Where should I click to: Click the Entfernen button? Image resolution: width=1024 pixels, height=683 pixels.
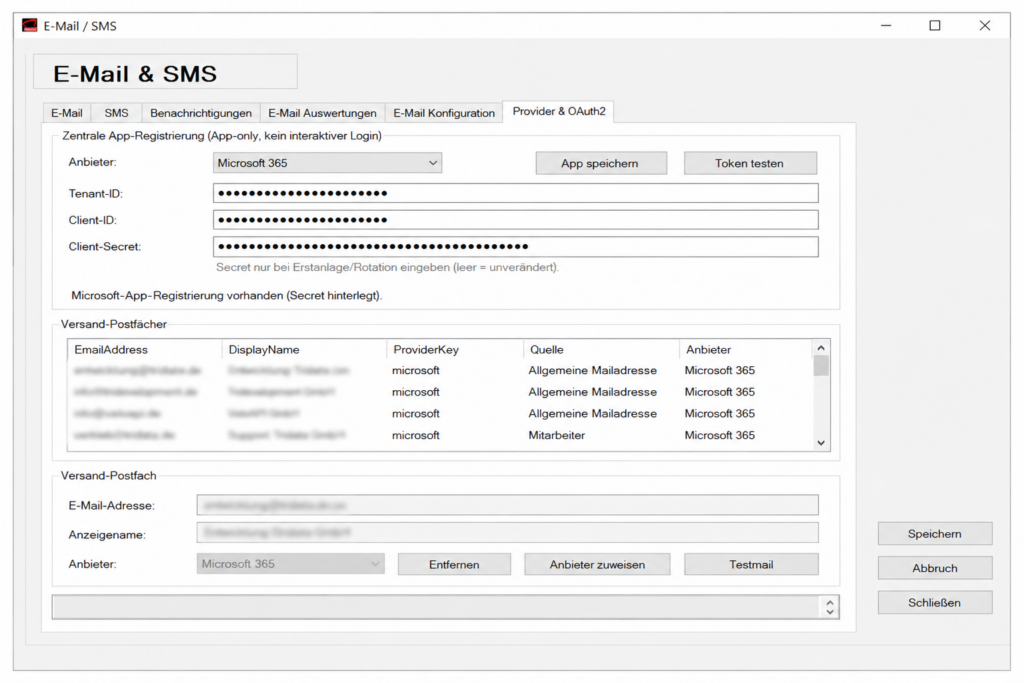(x=455, y=564)
